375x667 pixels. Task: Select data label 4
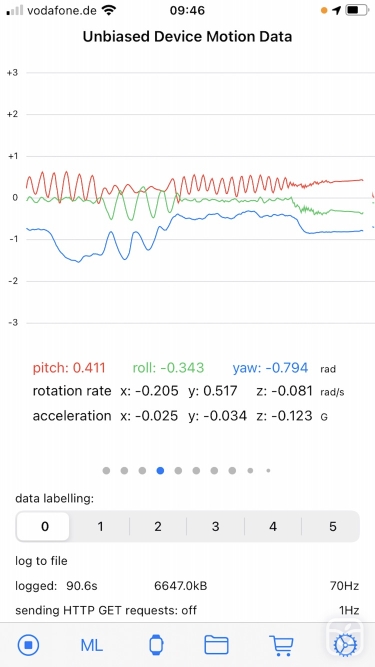[273, 526]
